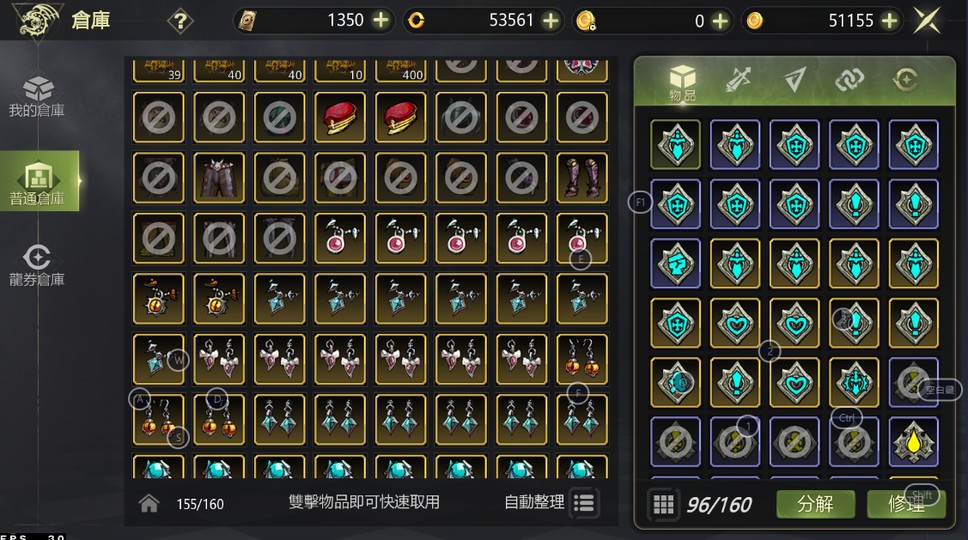968x540 pixels.
Task: Select the yellow flame jewel in inventory
Action: (x=913, y=442)
